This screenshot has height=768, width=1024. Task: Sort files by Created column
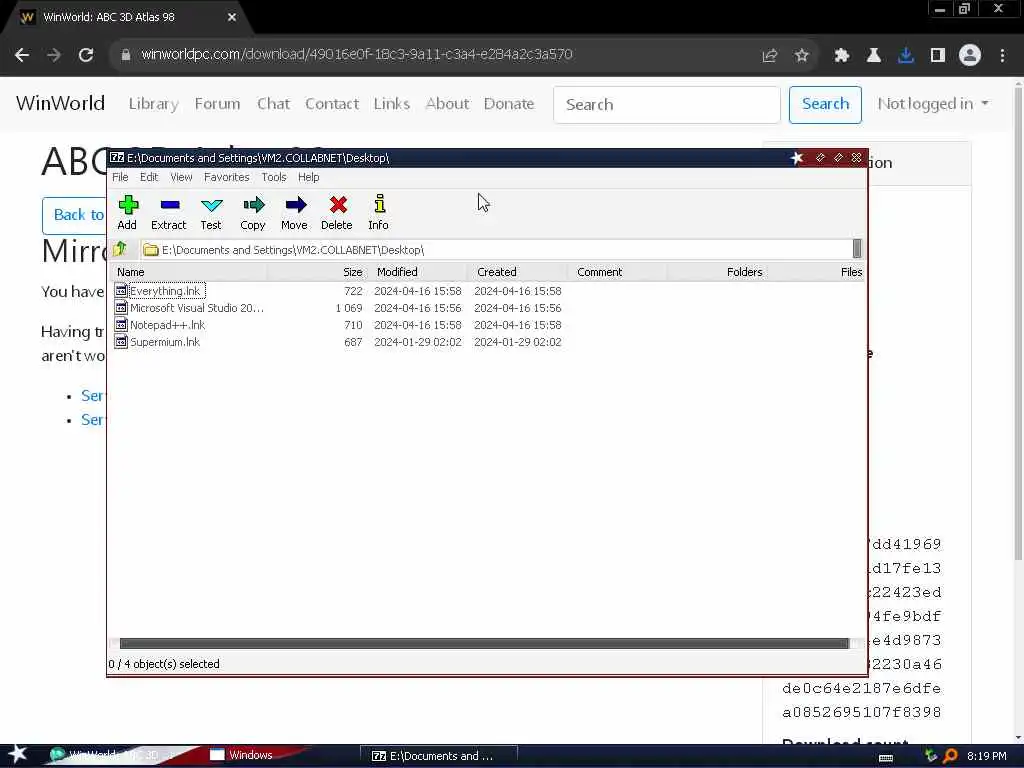(517, 272)
